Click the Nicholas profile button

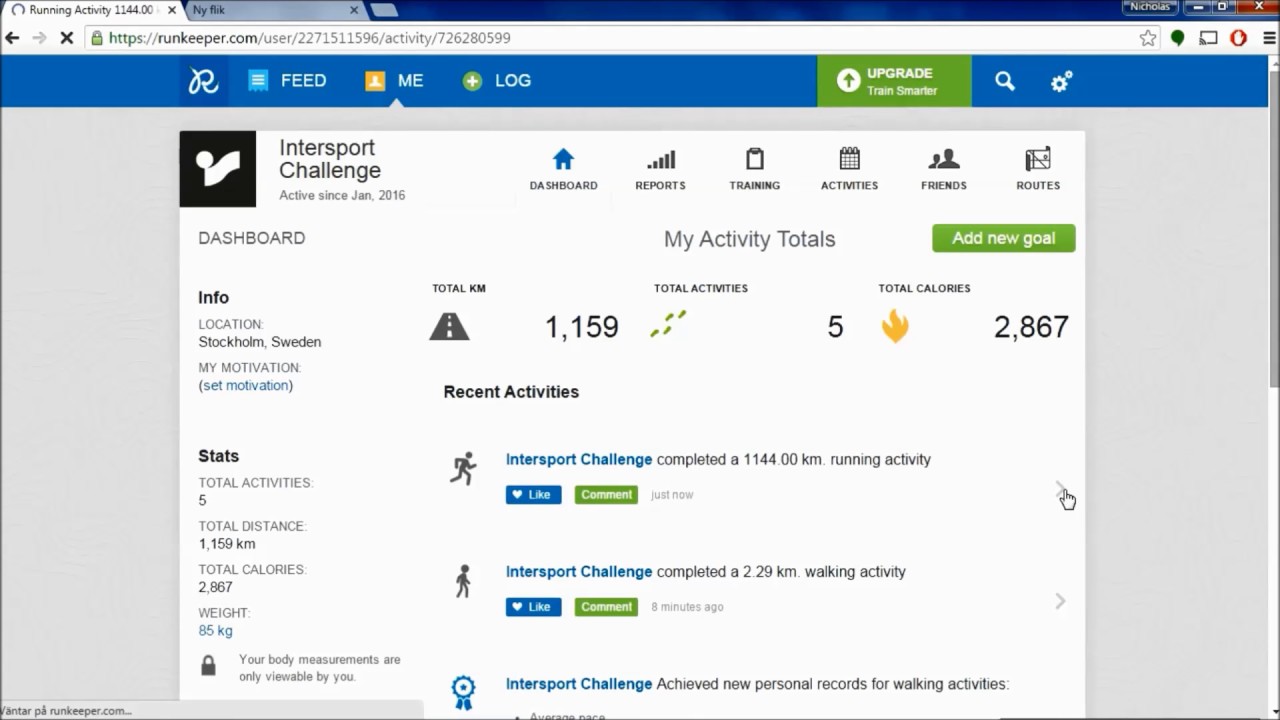click(x=1149, y=7)
